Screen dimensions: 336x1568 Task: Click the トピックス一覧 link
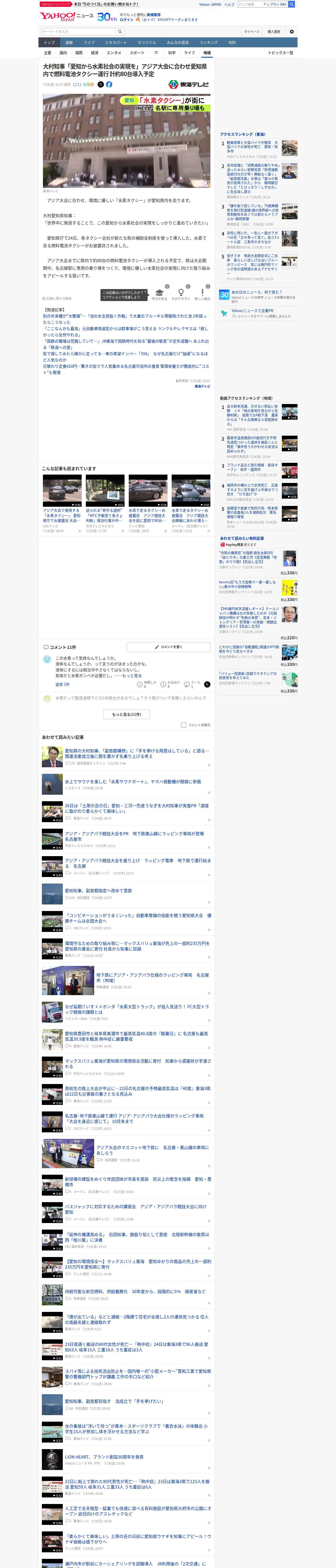(x=281, y=53)
